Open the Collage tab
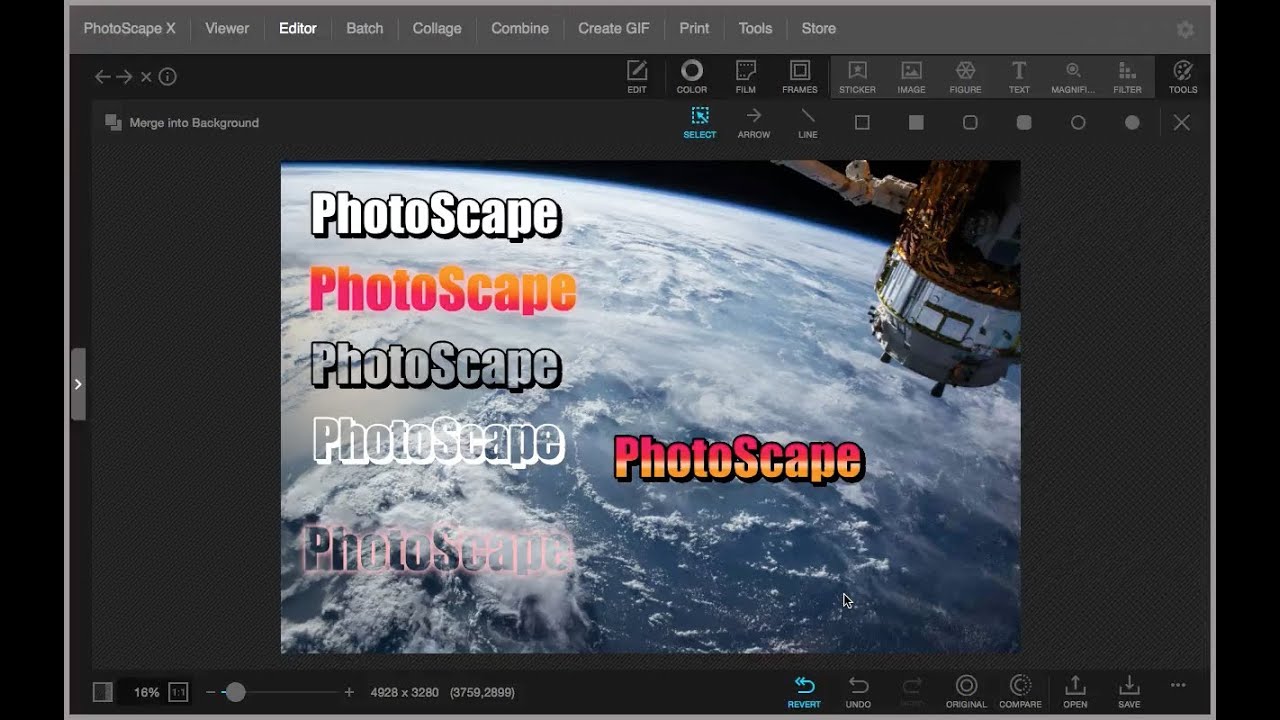The image size is (1280, 720). click(437, 28)
